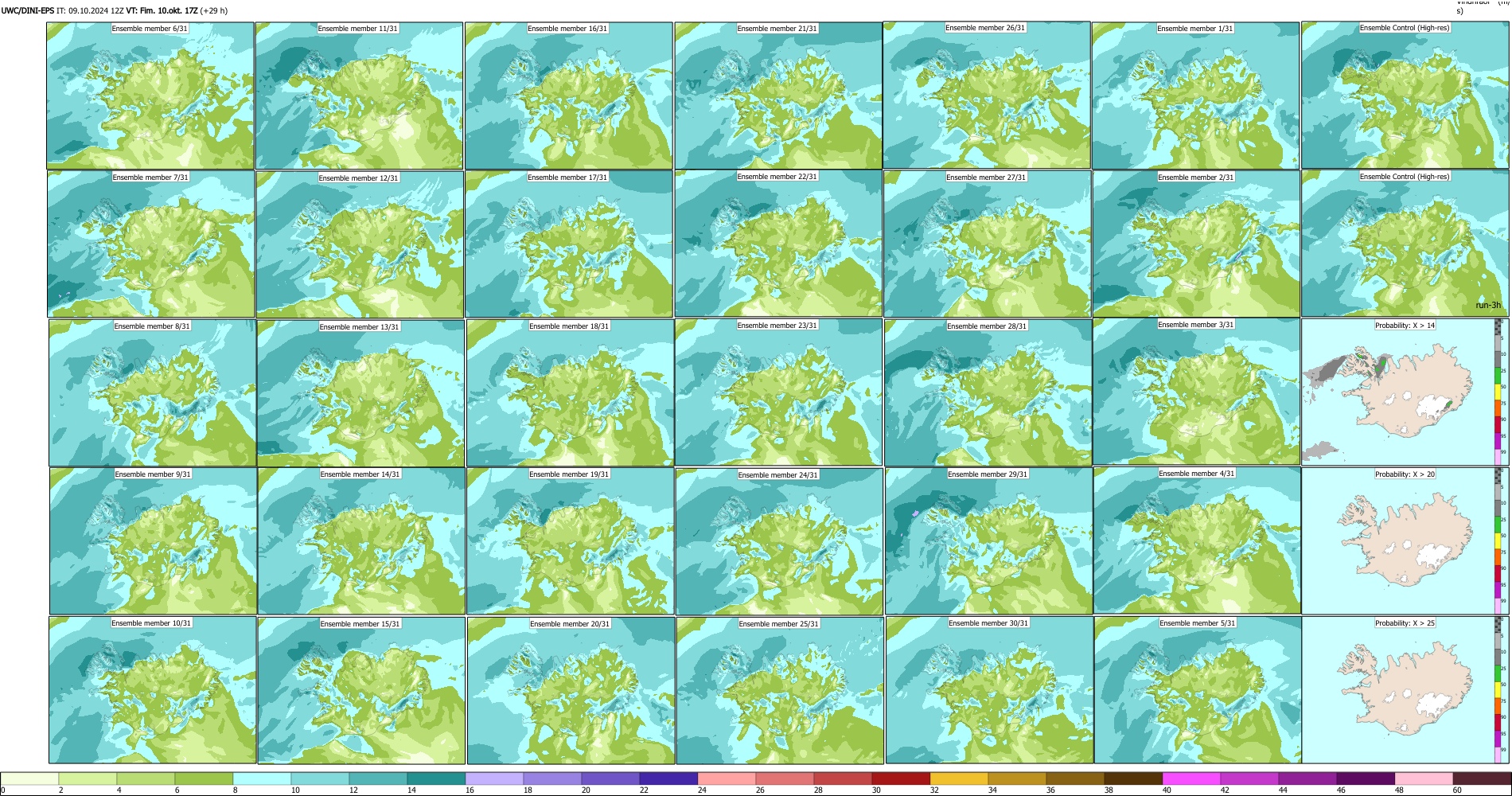Click the Ensemble member 1/31 map
The width and height of the screenshot is (1512, 796).
[1195, 96]
